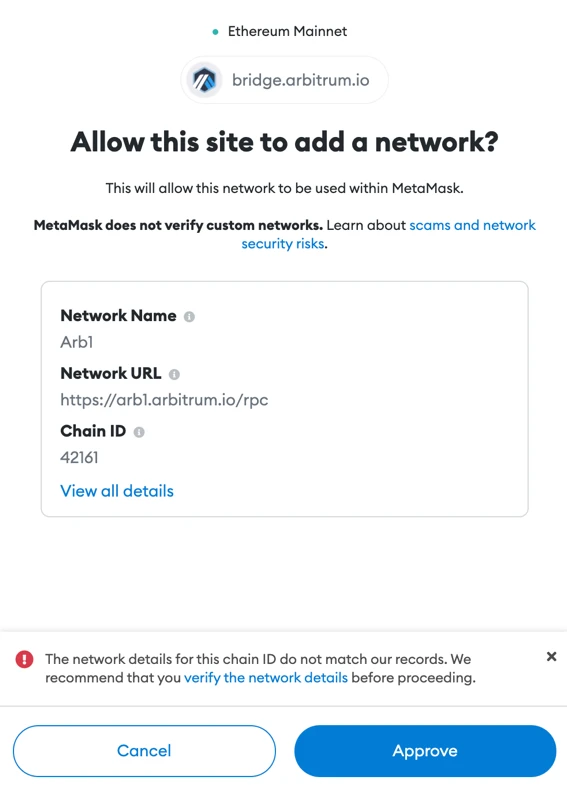
Task: Approve adding the network
Action: tap(425, 751)
